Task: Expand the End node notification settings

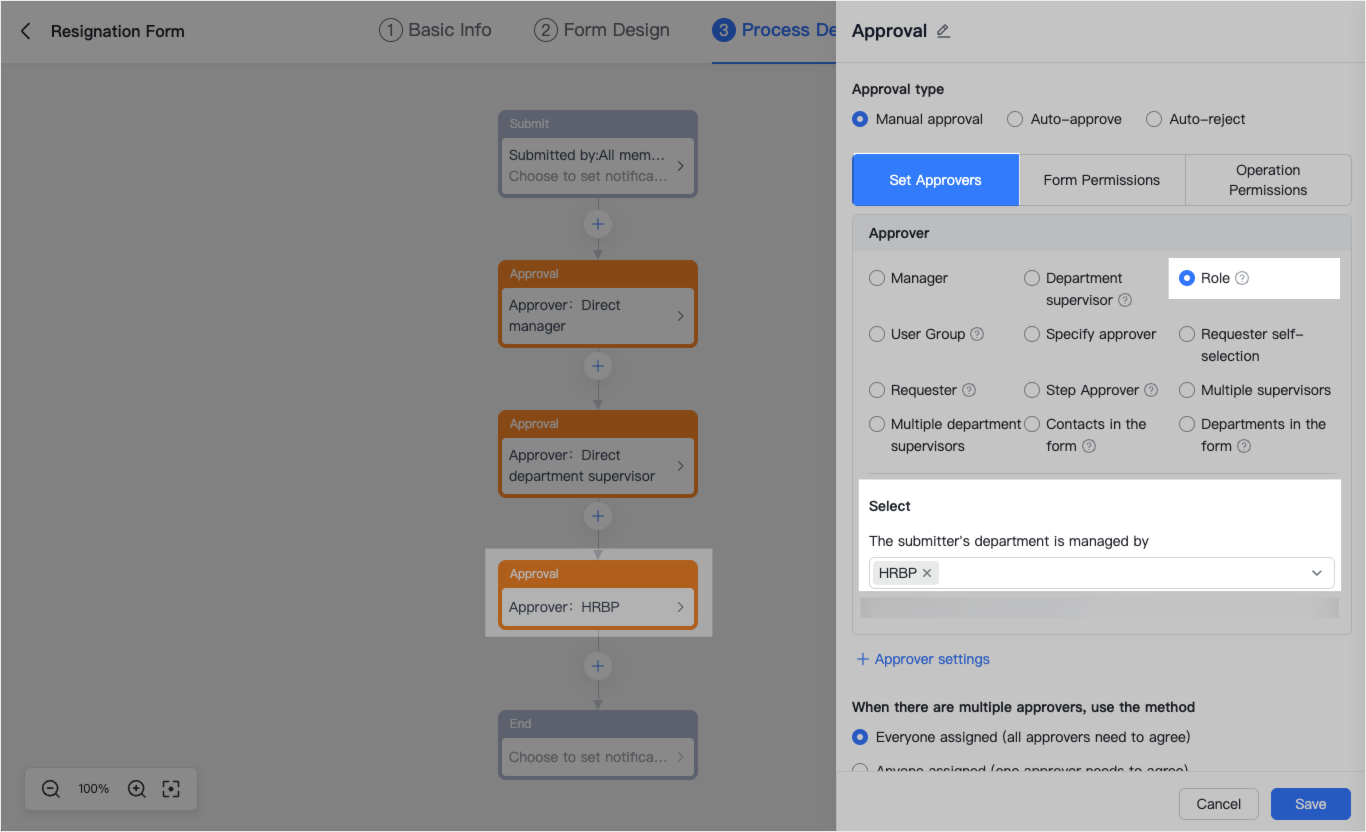Action: (681, 757)
